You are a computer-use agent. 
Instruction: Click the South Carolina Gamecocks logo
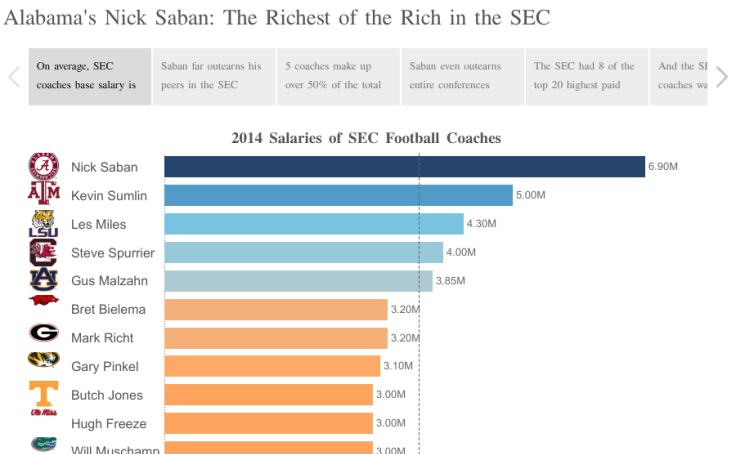pos(43,251)
